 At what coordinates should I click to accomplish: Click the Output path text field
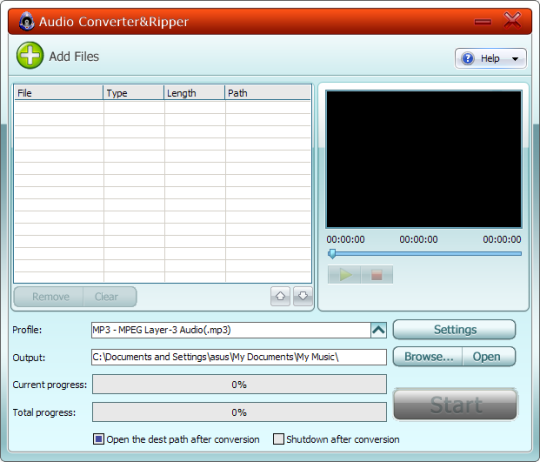coord(239,357)
